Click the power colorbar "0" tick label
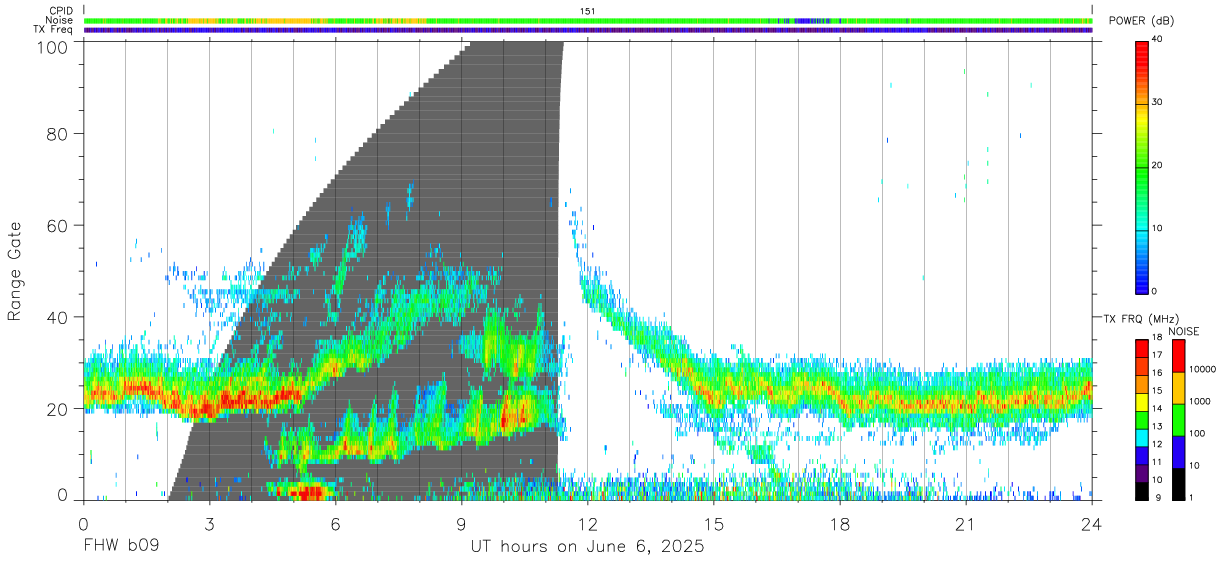Screen dimensions: 1228x567 point(1152,291)
